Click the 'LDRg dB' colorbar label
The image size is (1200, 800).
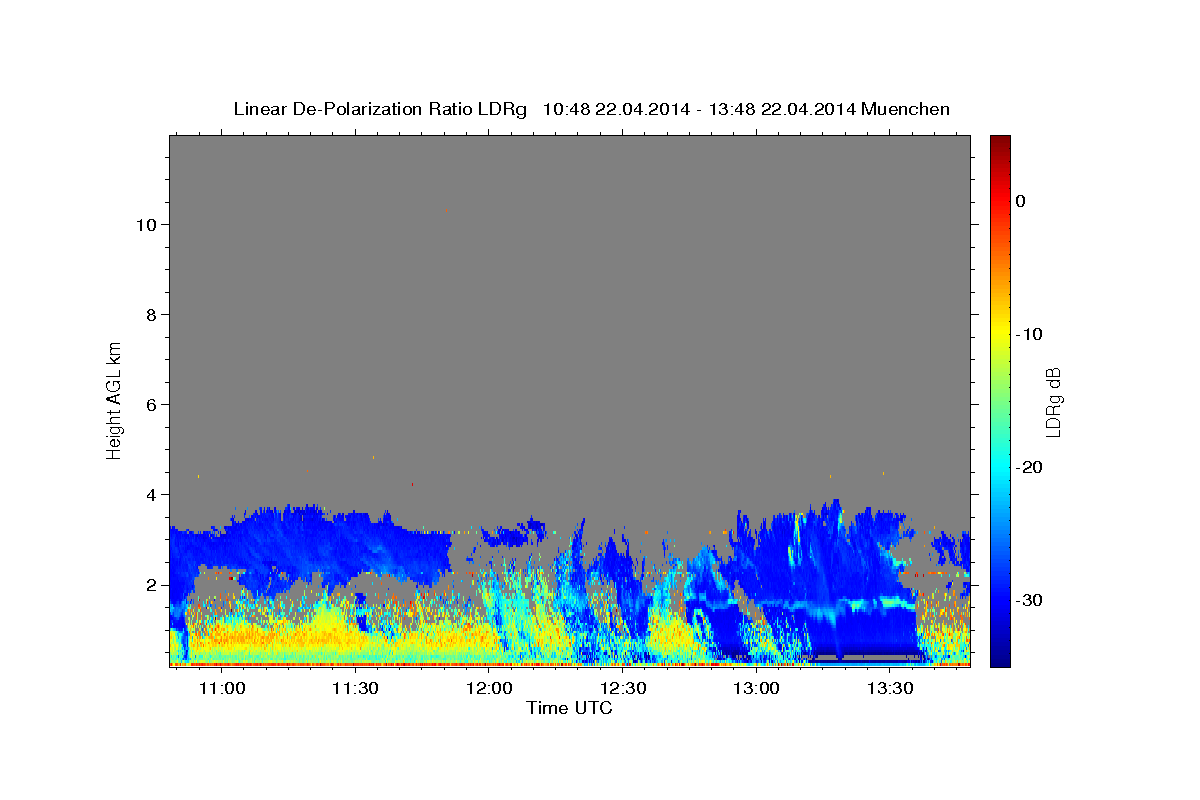(x=1053, y=403)
